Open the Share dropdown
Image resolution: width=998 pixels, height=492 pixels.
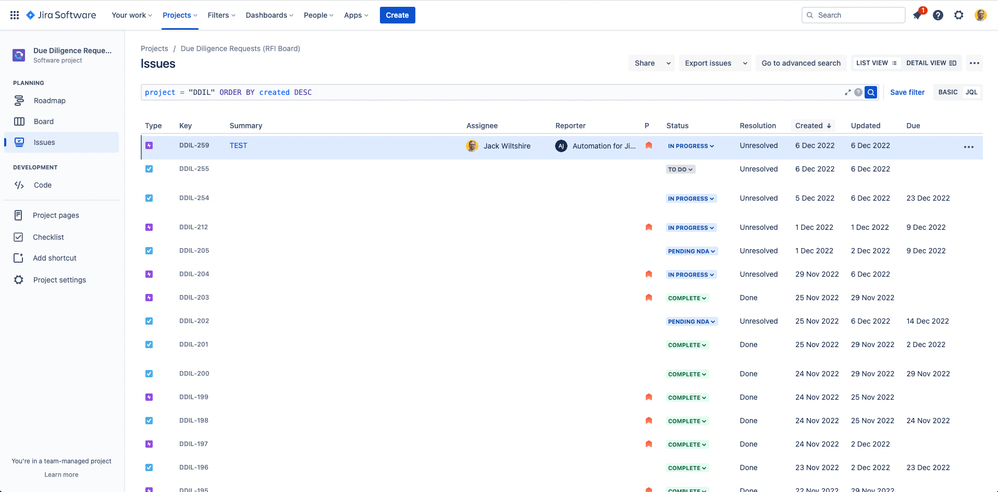pyautogui.click(x=651, y=63)
